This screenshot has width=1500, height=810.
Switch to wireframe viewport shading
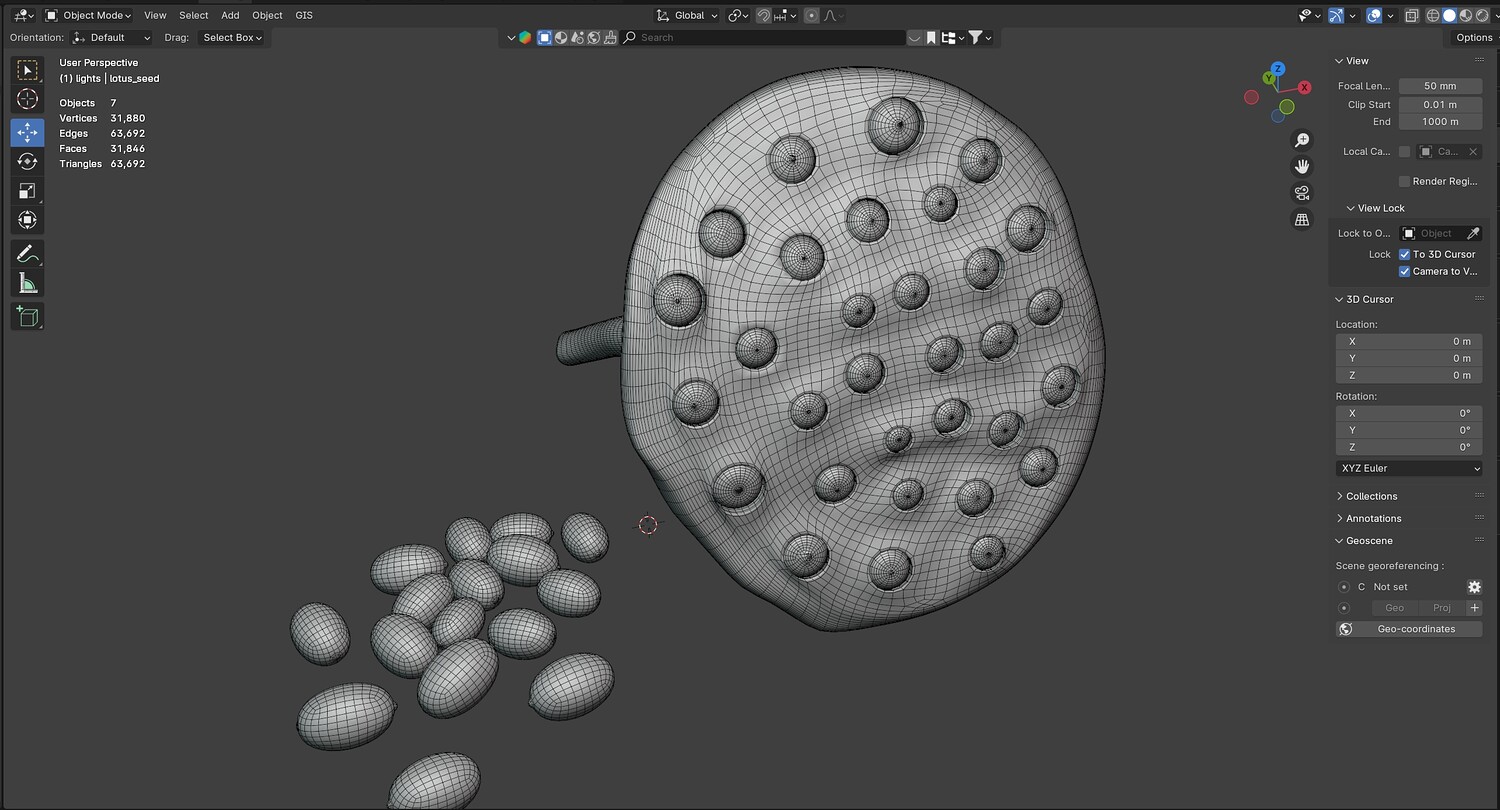click(x=1433, y=15)
